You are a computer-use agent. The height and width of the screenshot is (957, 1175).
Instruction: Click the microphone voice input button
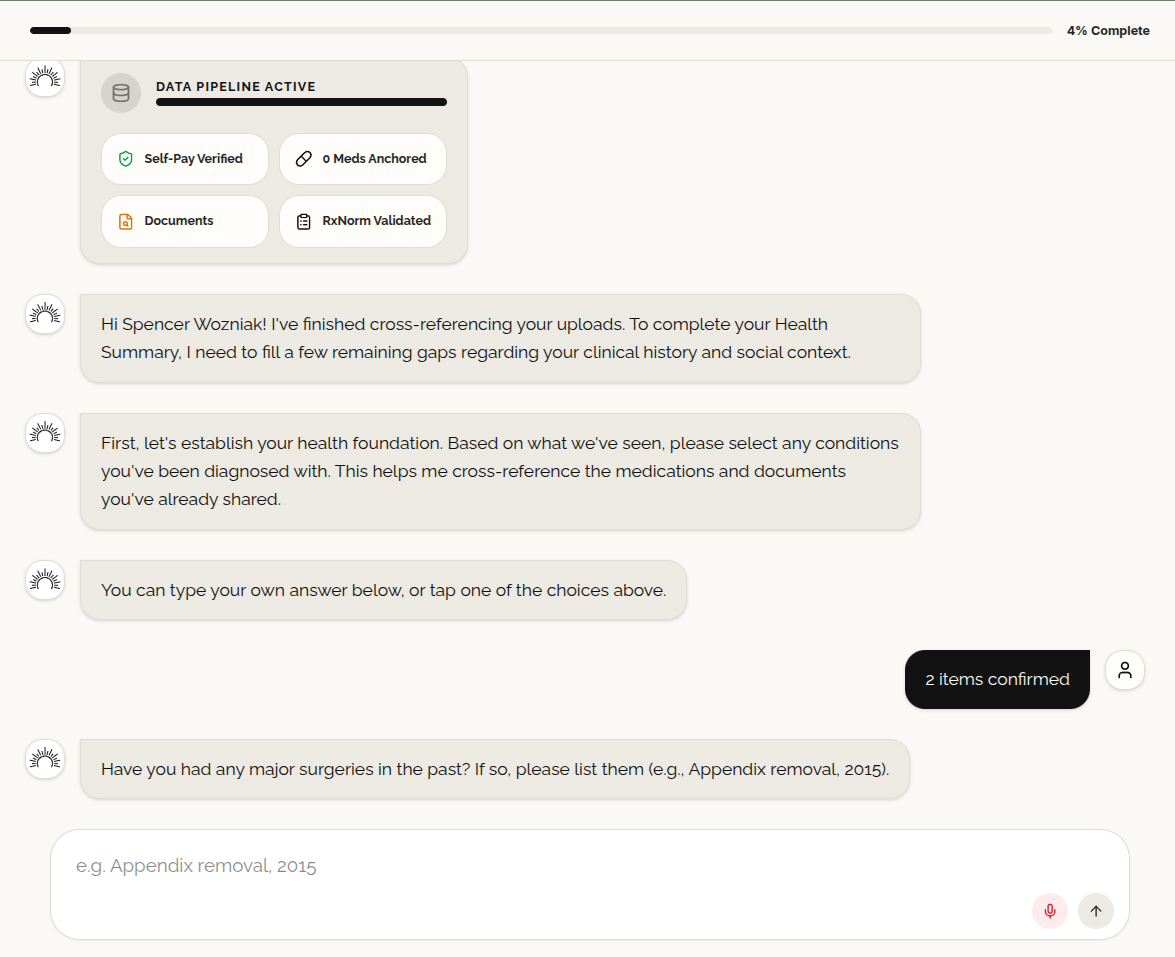(1050, 911)
